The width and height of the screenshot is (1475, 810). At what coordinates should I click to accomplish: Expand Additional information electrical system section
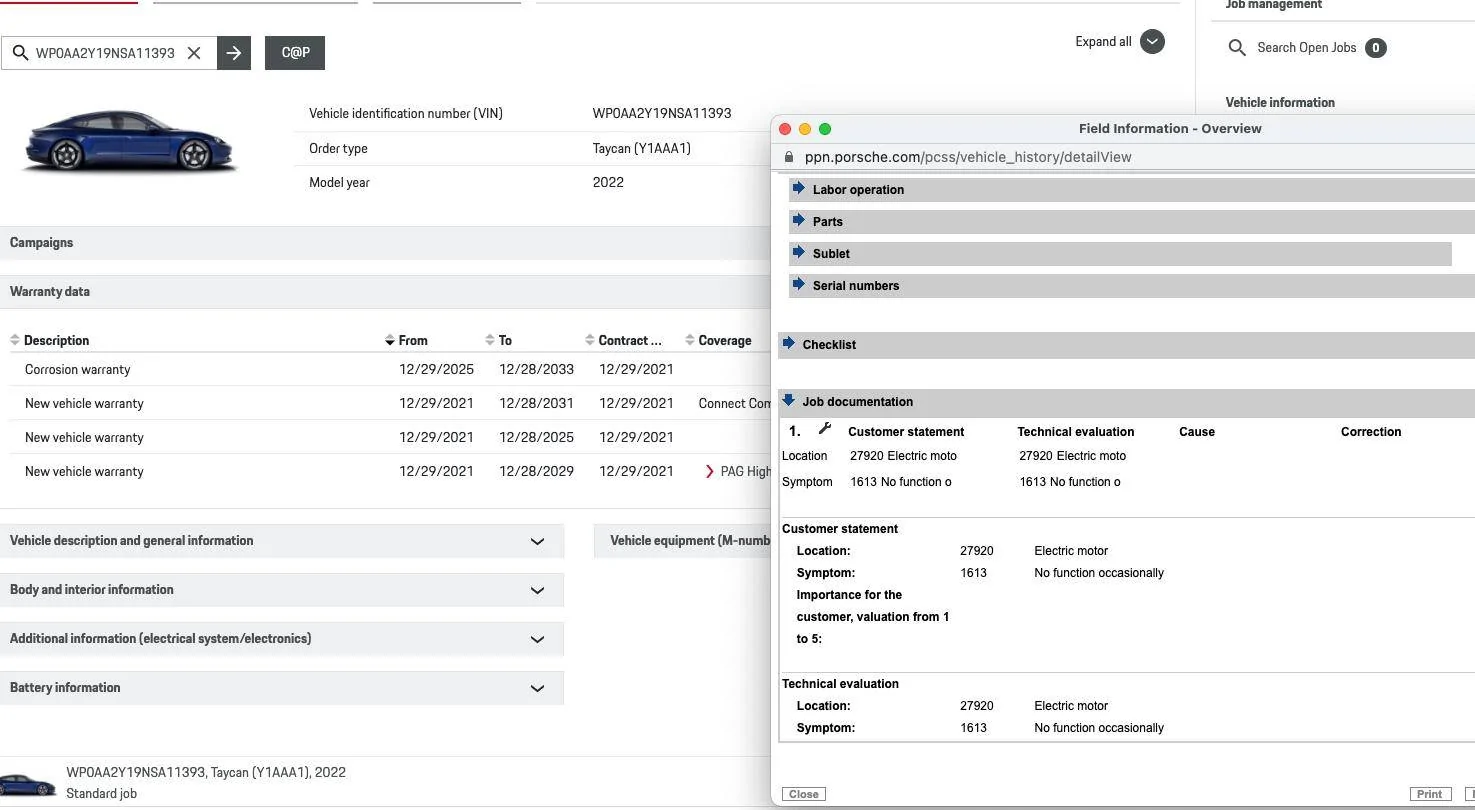pyautogui.click(x=282, y=639)
